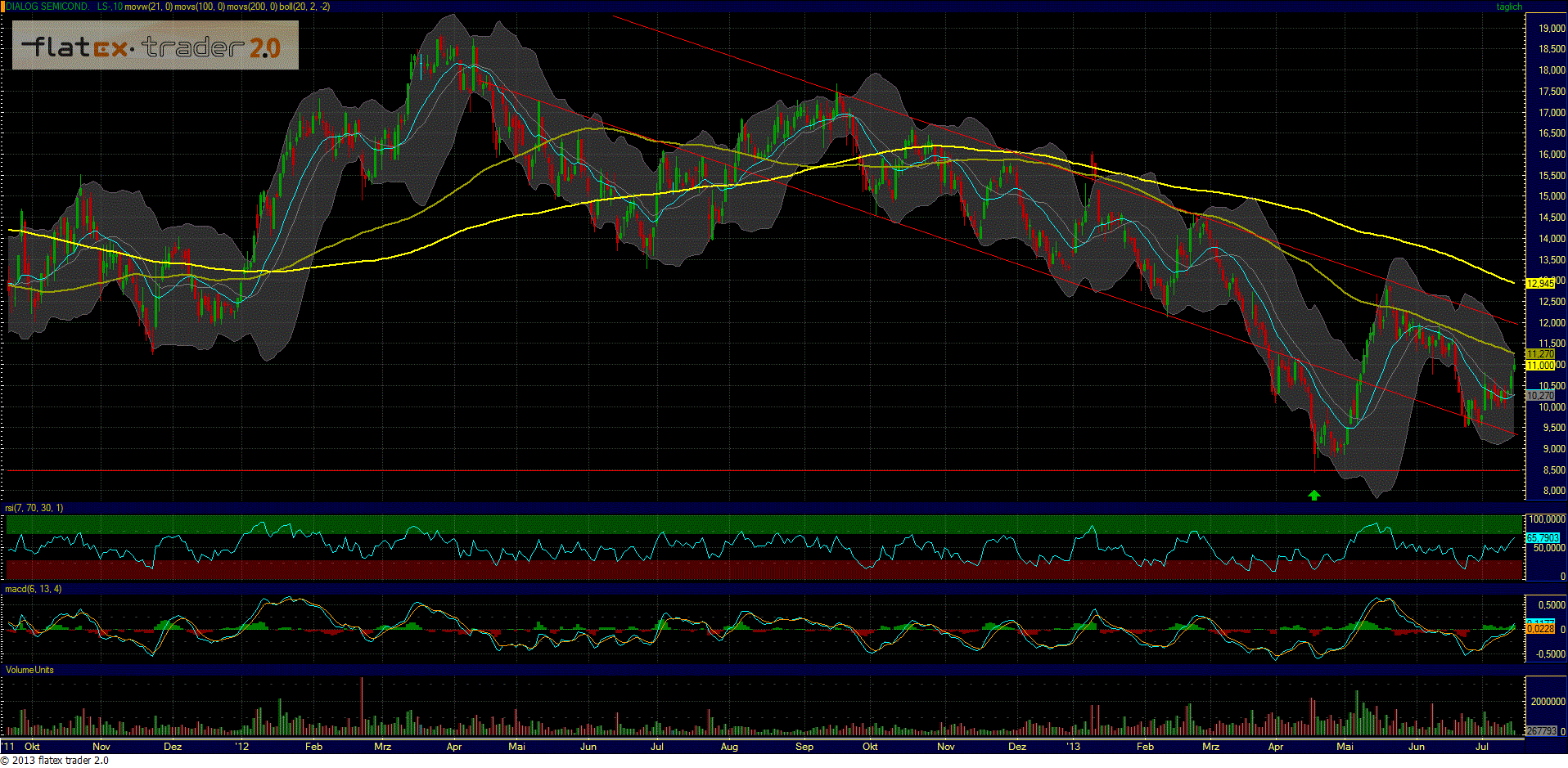Click the 10,000 price axis label
The width and height of the screenshot is (1568, 768).
coord(1552,407)
